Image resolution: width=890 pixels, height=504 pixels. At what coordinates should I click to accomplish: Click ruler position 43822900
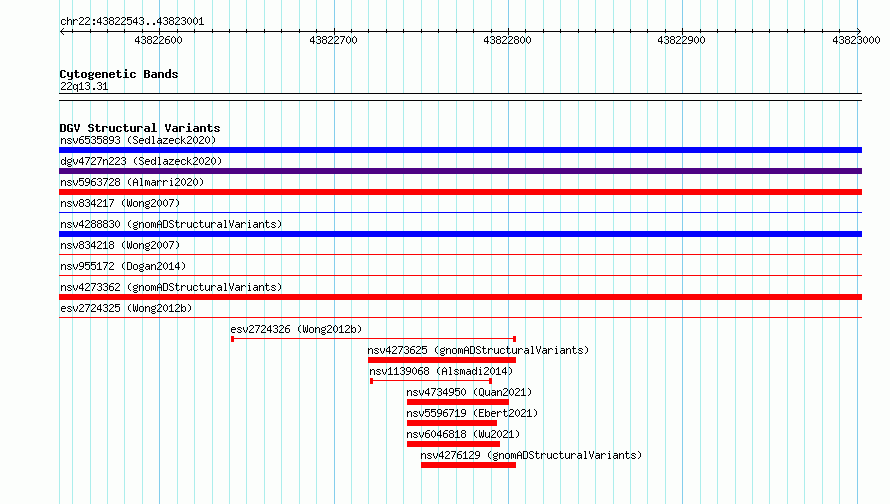click(x=681, y=40)
